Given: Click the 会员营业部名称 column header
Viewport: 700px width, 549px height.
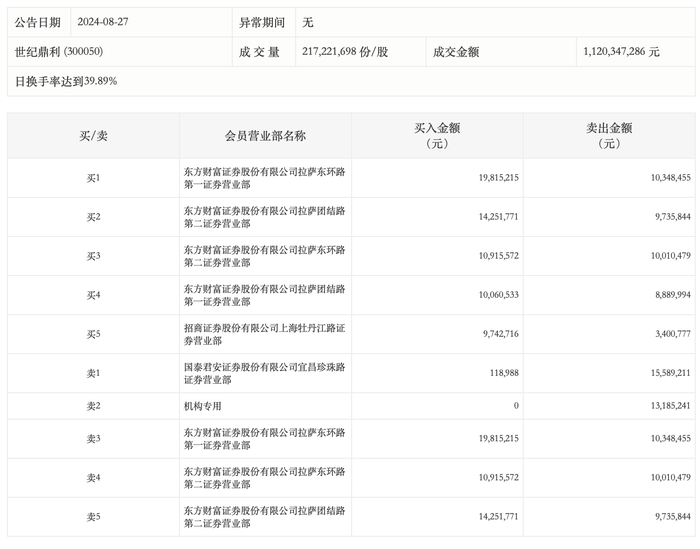Looking at the screenshot, I should coord(265,136).
